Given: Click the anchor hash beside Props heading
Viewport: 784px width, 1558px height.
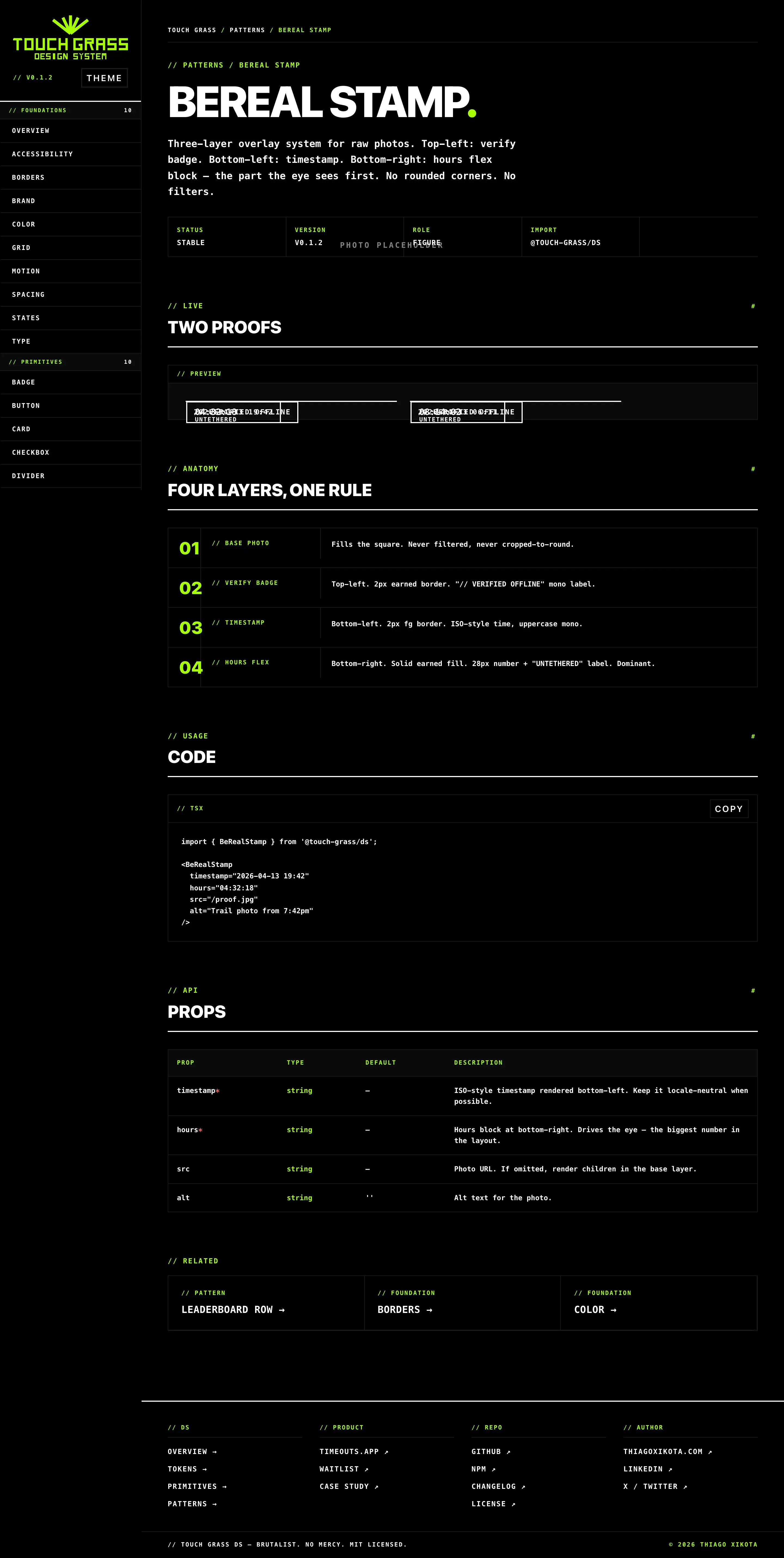Looking at the screenshot, I should (x=753, y=991).
